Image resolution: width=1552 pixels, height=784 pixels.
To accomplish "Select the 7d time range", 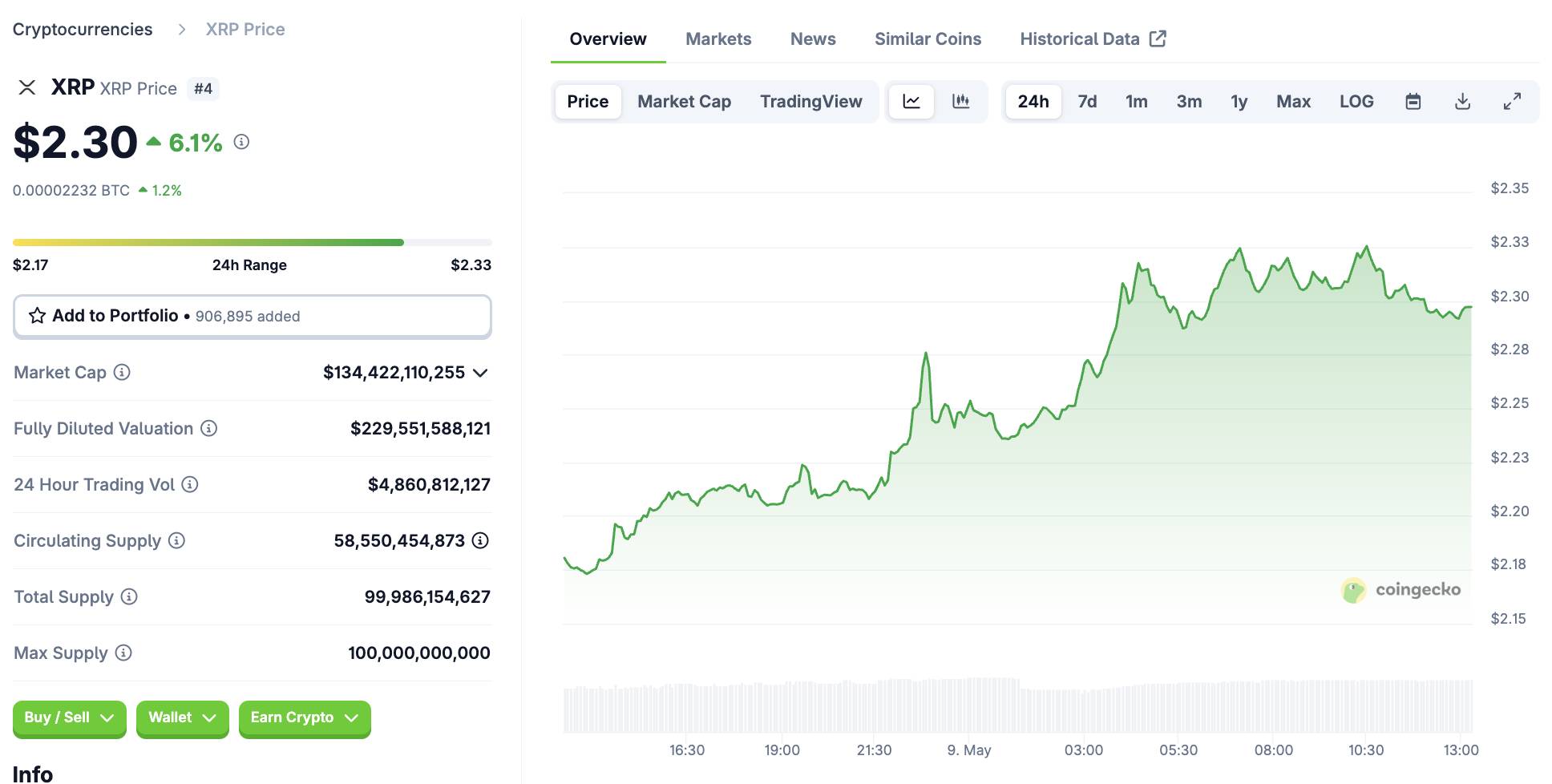I will (1087, 102).
